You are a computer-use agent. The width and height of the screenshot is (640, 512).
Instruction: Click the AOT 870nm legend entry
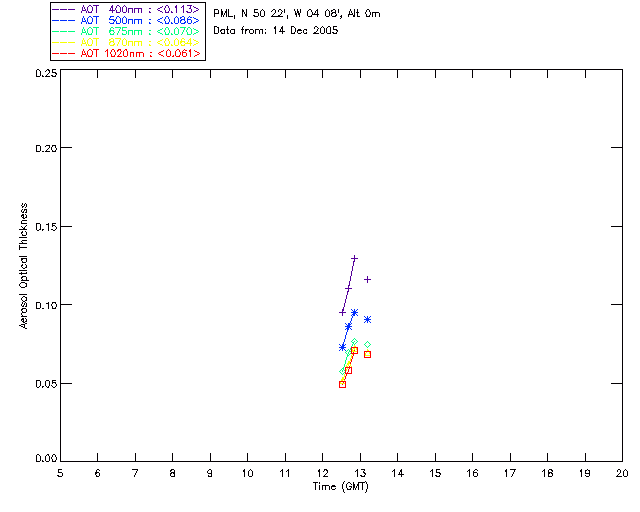126,42
